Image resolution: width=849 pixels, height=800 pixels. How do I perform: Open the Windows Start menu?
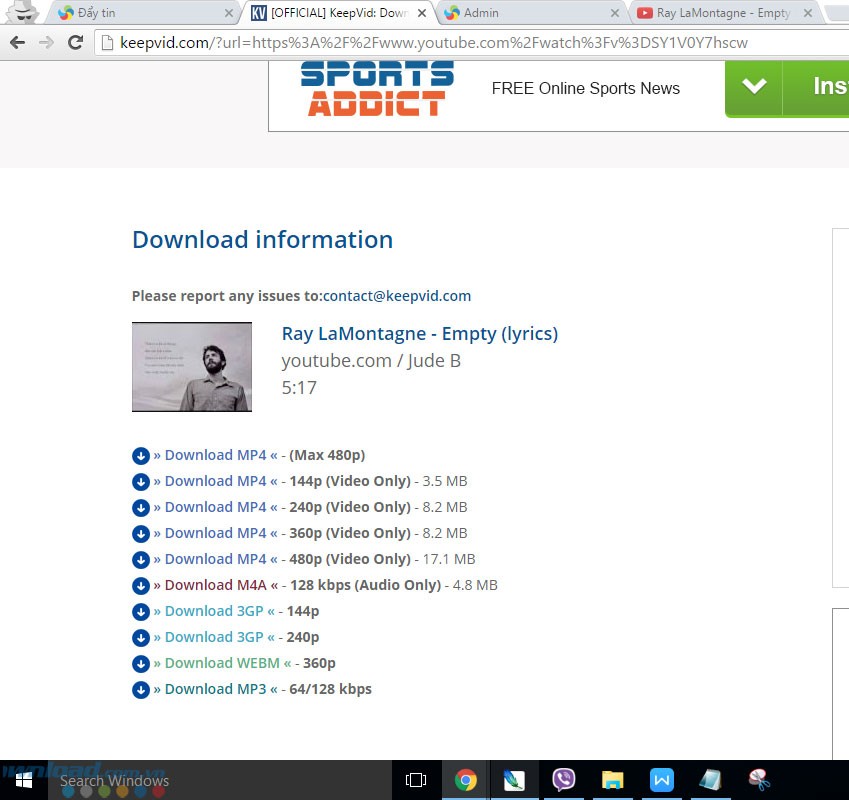[23, 780]
